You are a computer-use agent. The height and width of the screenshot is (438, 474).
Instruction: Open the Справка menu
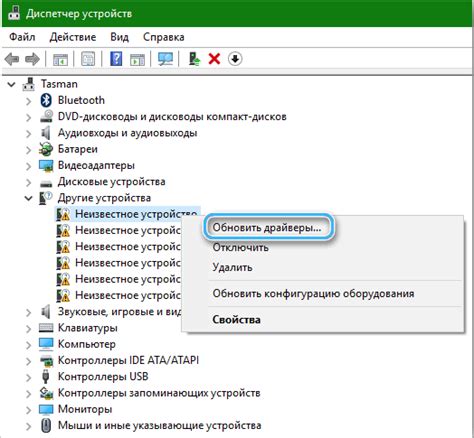(164, 37)
